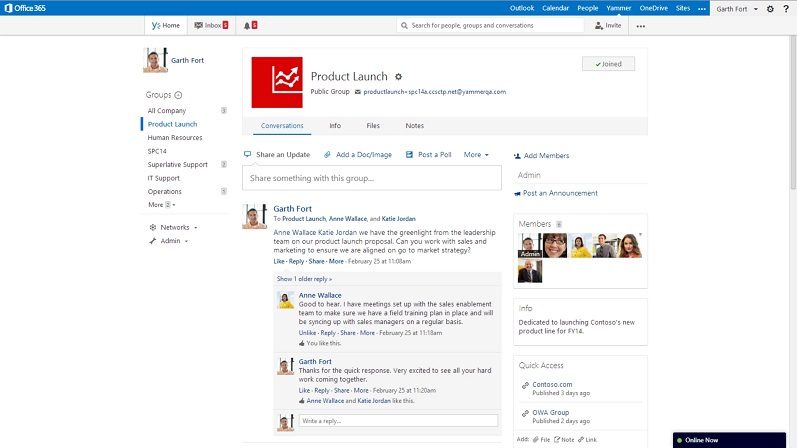Like Garth Fort's reply about quick response
This screenshot has height=448, width=797.
click(x=304, y=391)
